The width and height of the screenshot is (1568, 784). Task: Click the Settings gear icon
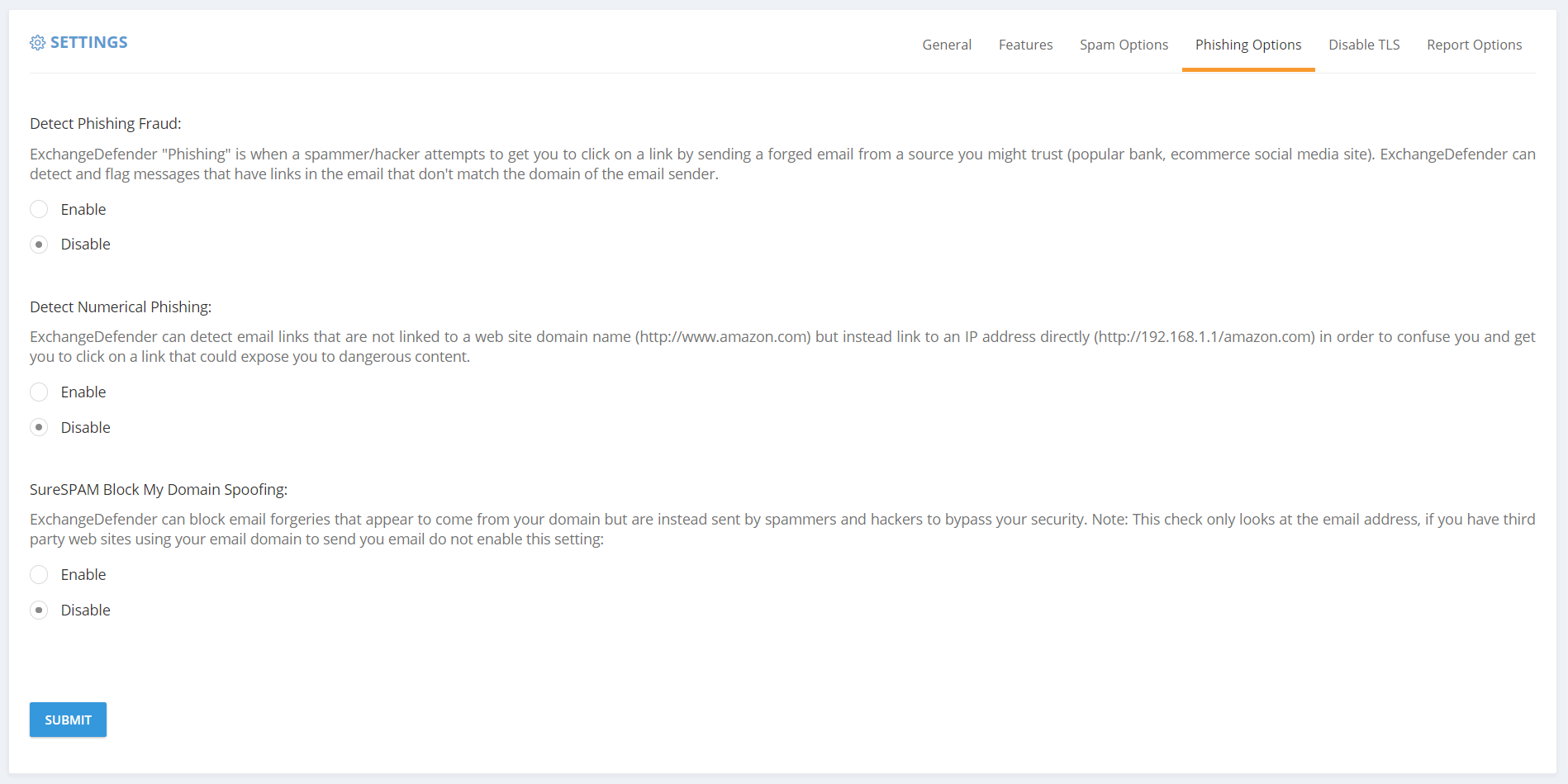[x=37, y=43]
